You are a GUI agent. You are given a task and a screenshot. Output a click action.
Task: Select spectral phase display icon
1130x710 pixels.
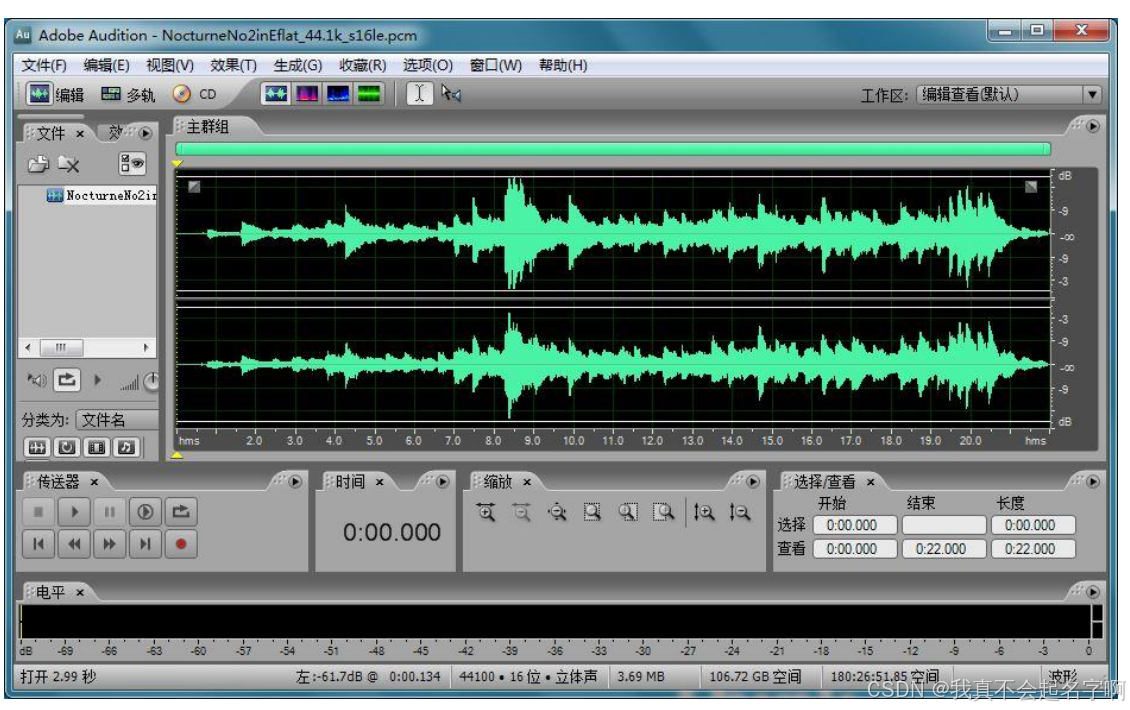coord(369,94)
